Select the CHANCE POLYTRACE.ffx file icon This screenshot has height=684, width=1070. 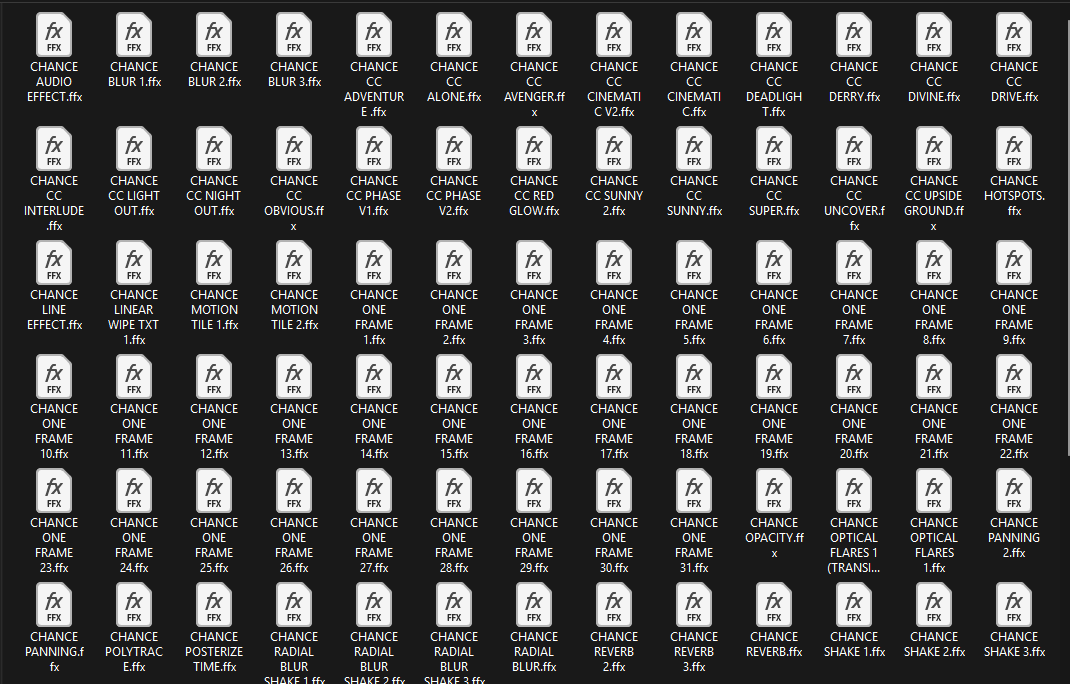tap(134, 604)
